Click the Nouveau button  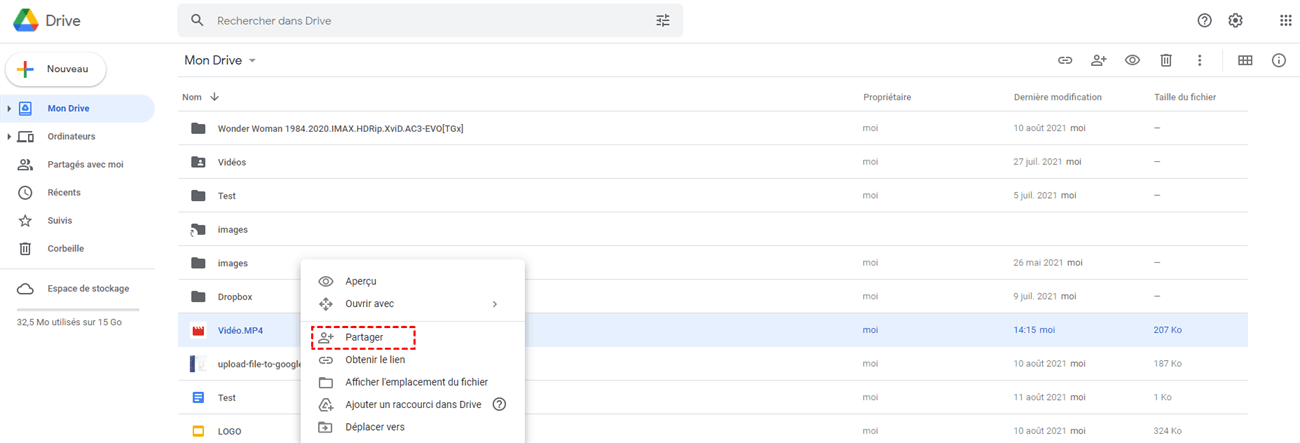pyautogui.click(x=56, y=69)
